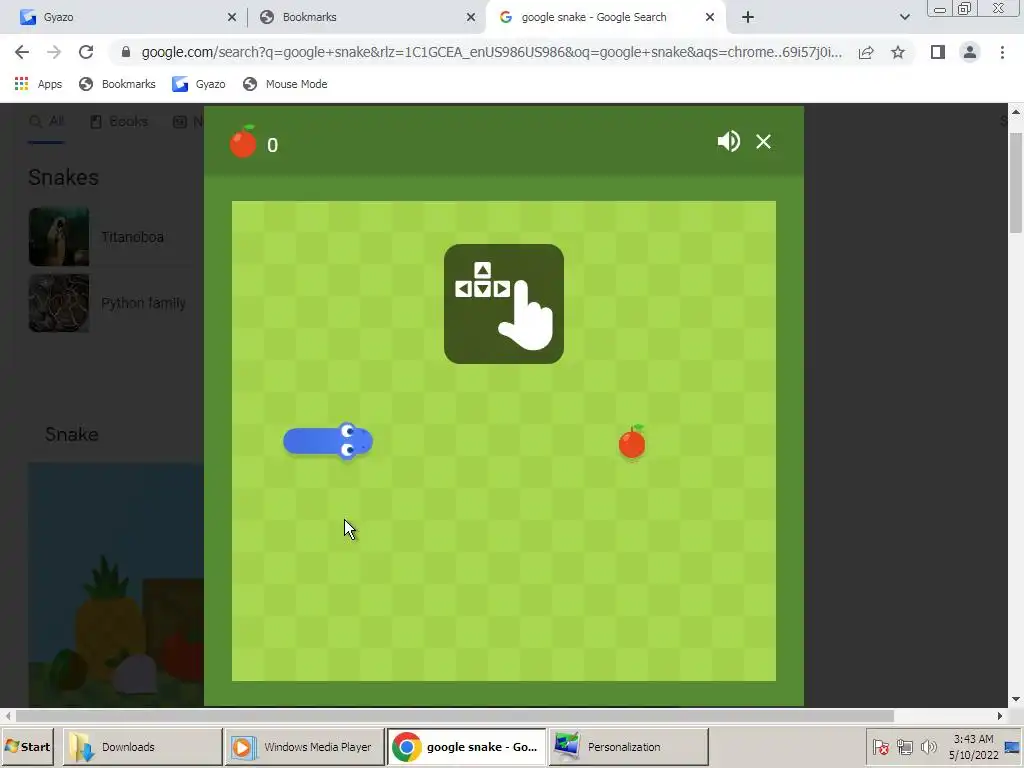Click the Python family thumbnail

[59, 303]
